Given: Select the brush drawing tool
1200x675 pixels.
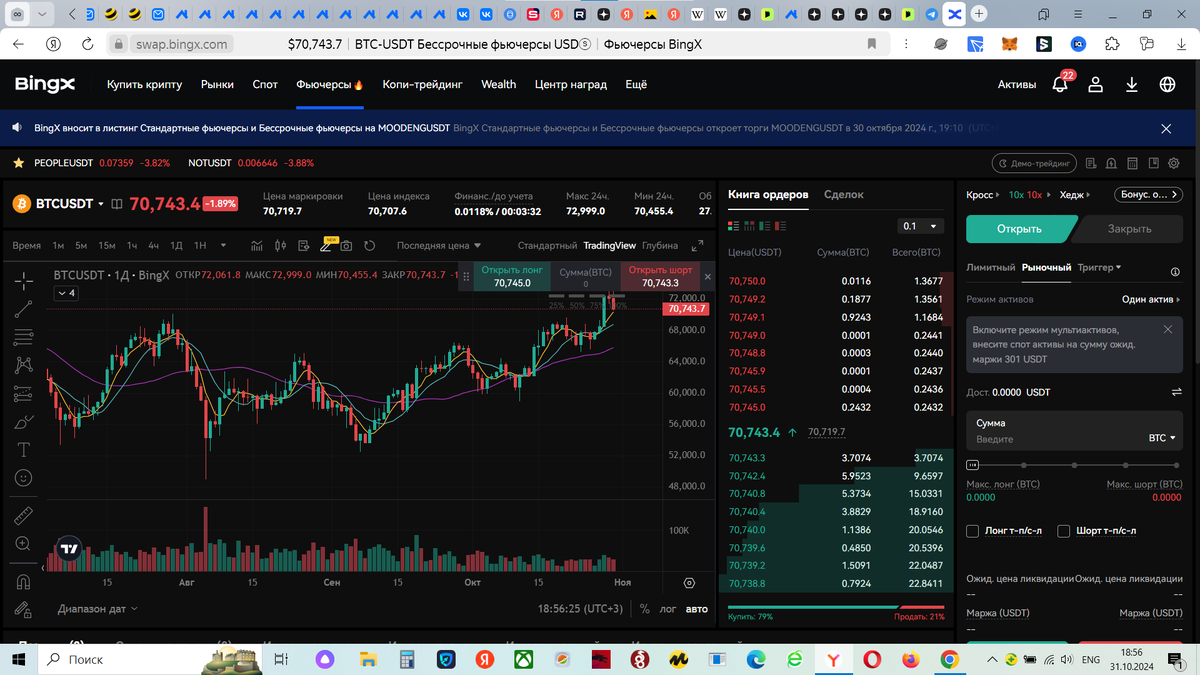Looking at the screenshot, I should tap(24, 421).
